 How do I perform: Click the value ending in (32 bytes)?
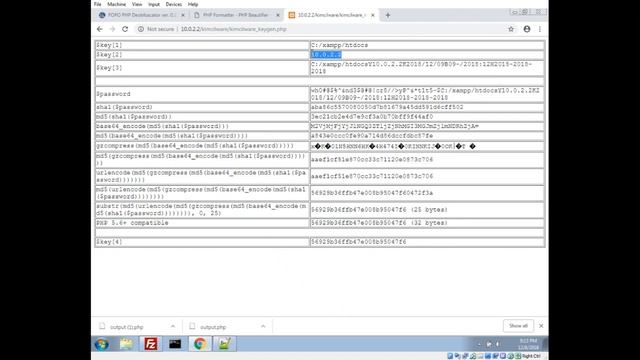coord(379,223)
